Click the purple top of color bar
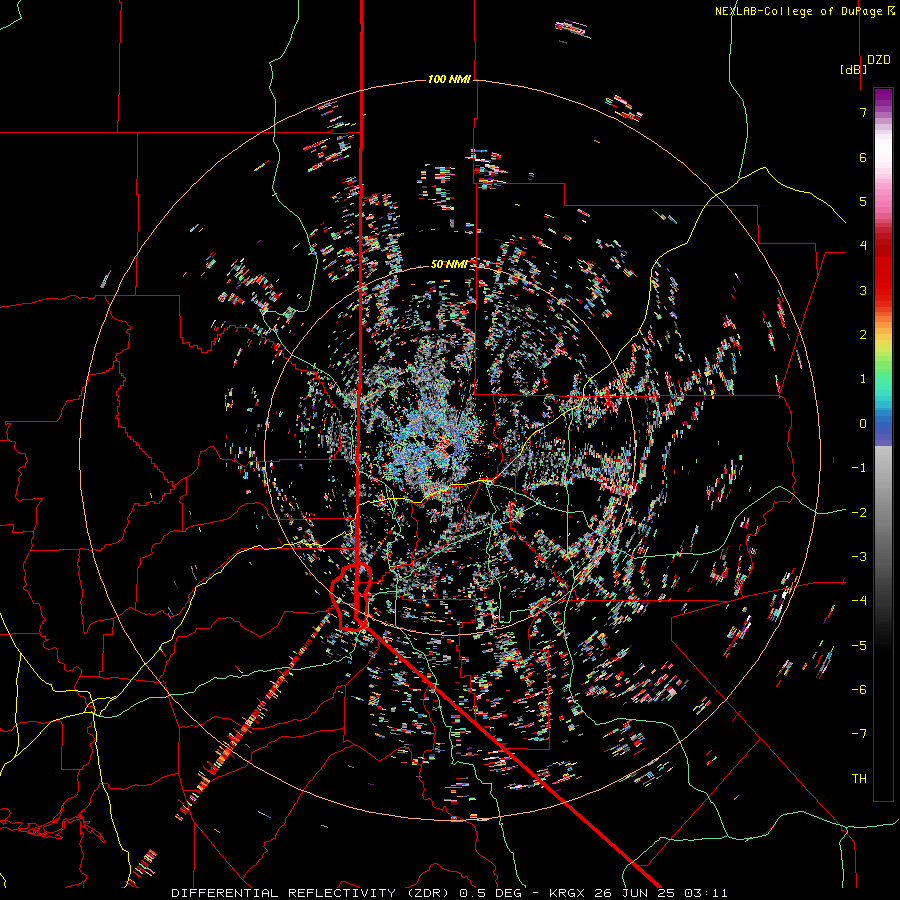900x900 pixels. tap(883, 98)
